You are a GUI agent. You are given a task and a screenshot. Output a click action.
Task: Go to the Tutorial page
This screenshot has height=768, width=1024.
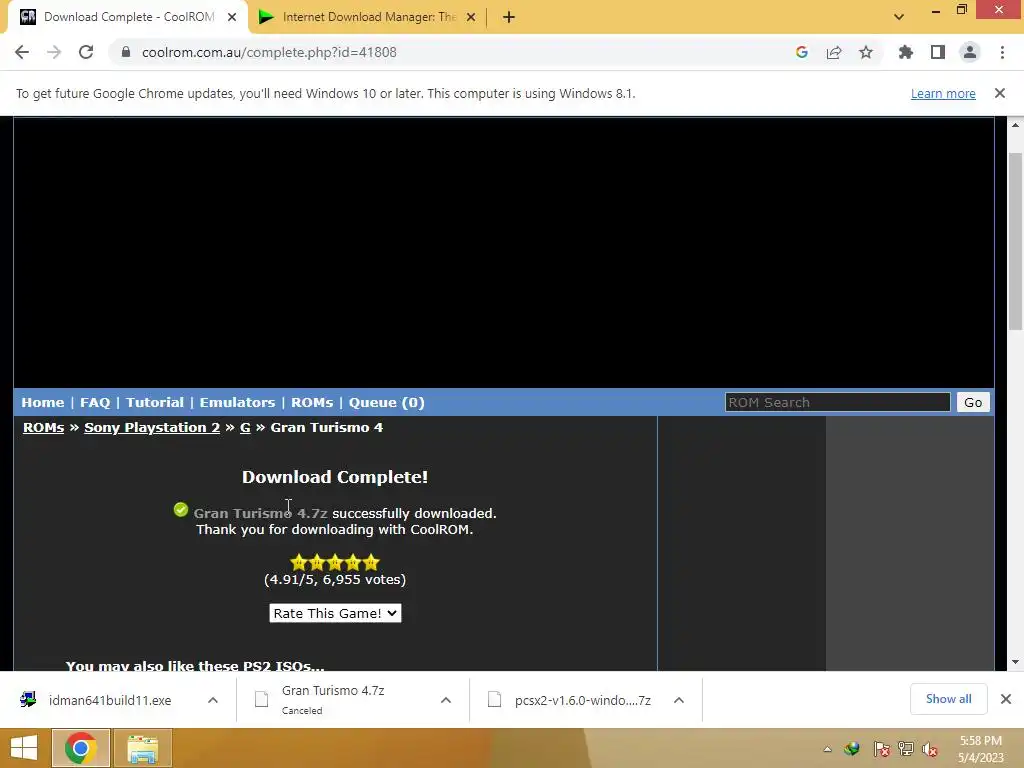[155, 402]
